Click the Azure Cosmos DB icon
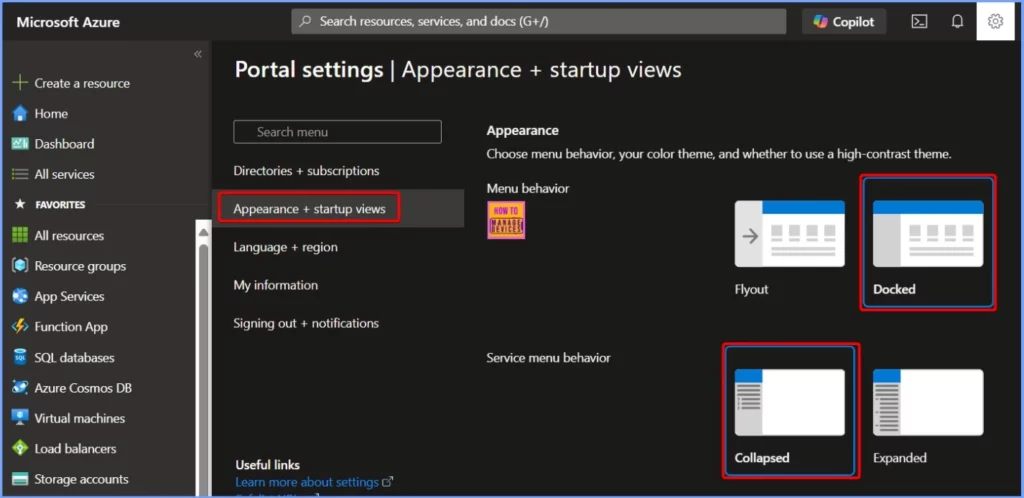Screen dimensions: 1024x498 20,388
